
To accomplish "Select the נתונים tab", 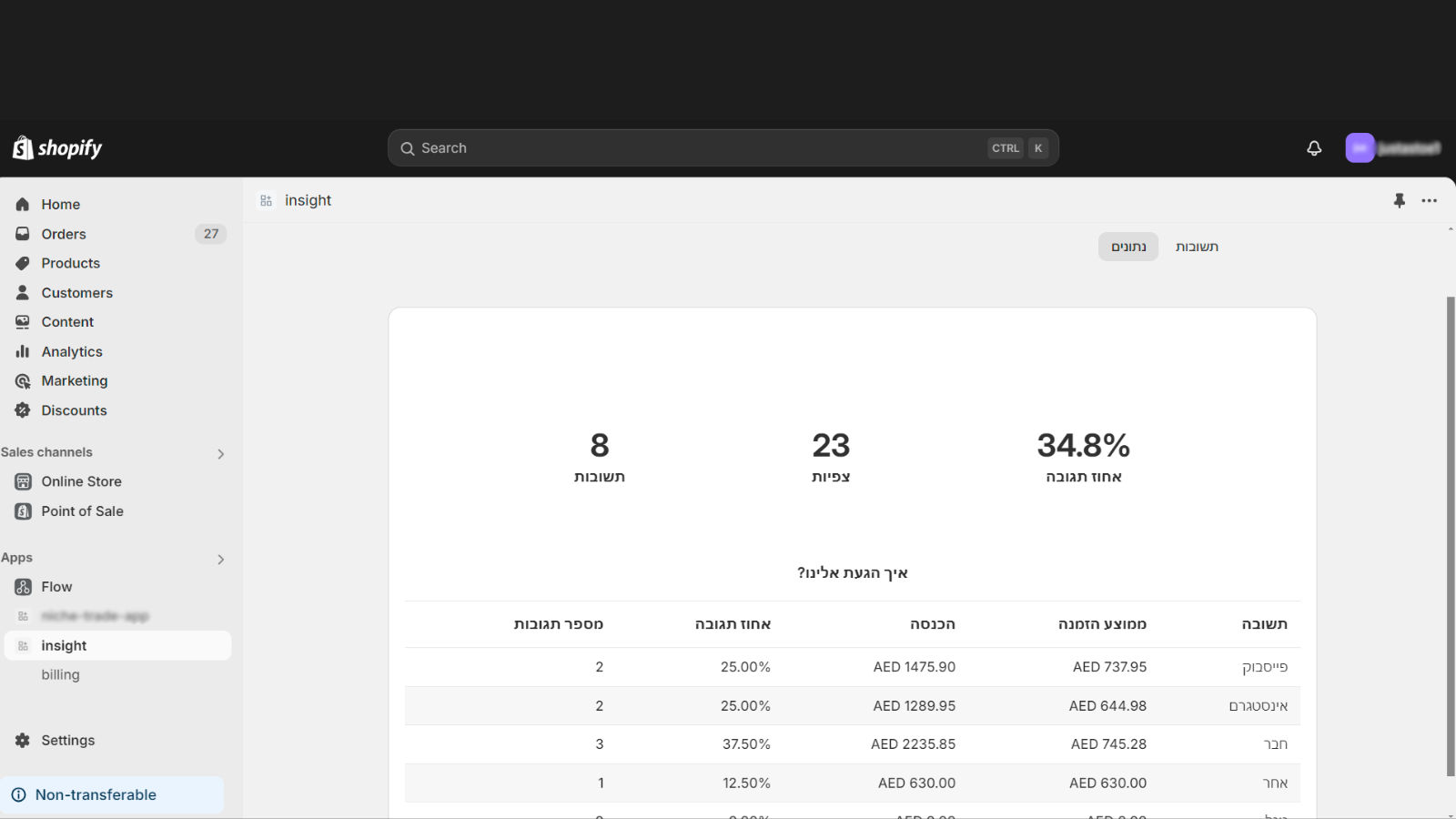I will pos(1127,246).
